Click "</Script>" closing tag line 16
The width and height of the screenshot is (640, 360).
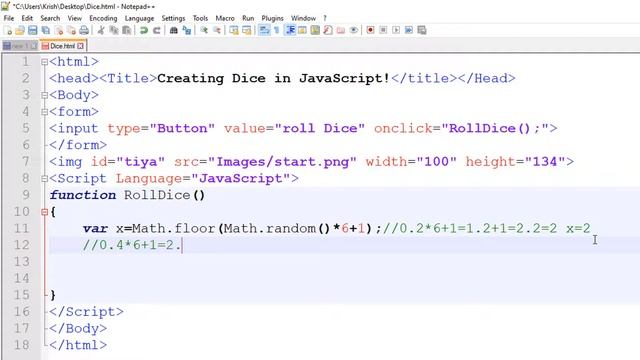click(x=86, y=312)
